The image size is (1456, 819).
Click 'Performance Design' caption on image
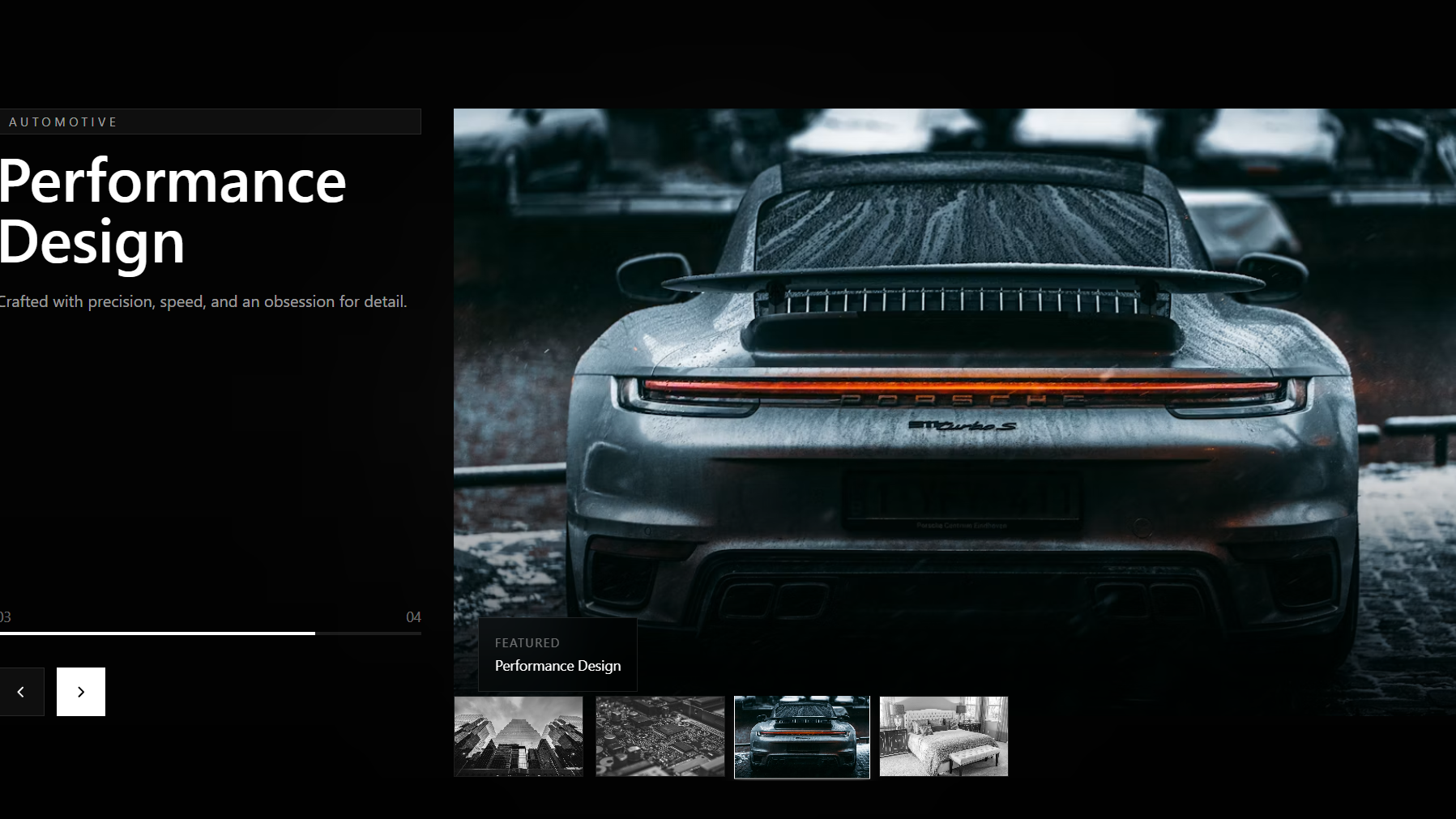557,666
